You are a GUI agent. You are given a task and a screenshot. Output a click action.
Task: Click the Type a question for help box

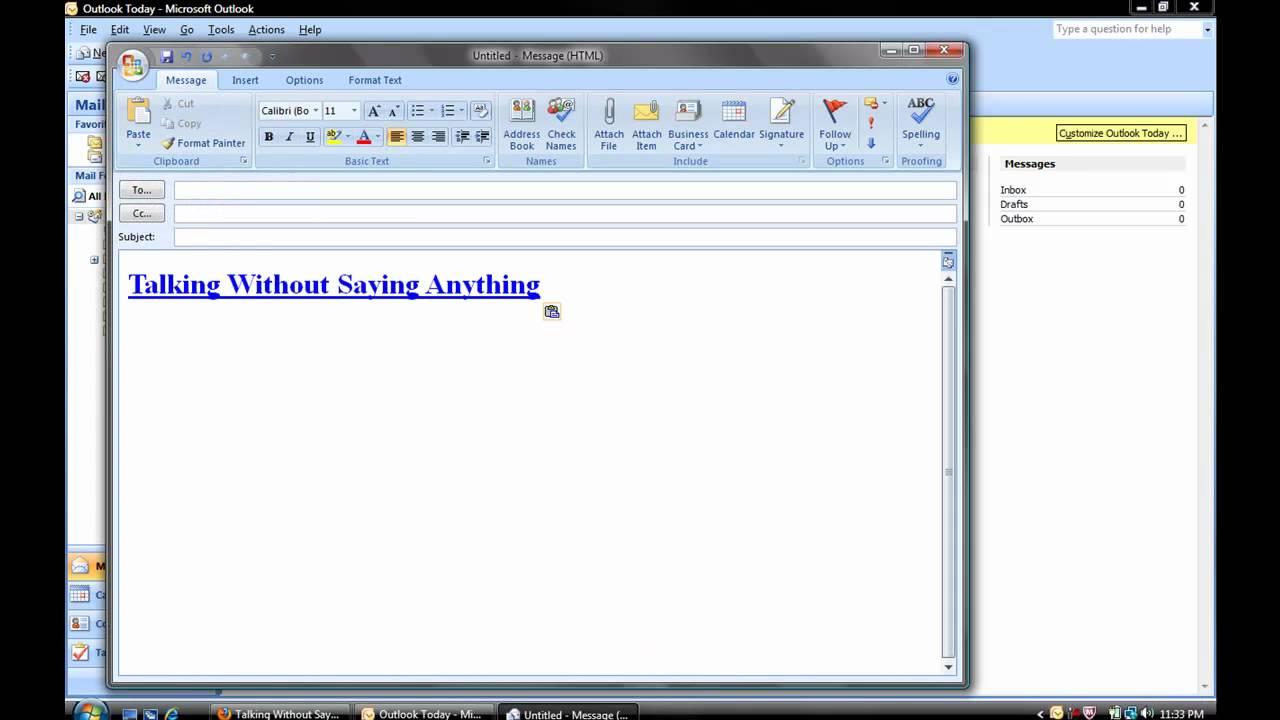[1127, 29]
